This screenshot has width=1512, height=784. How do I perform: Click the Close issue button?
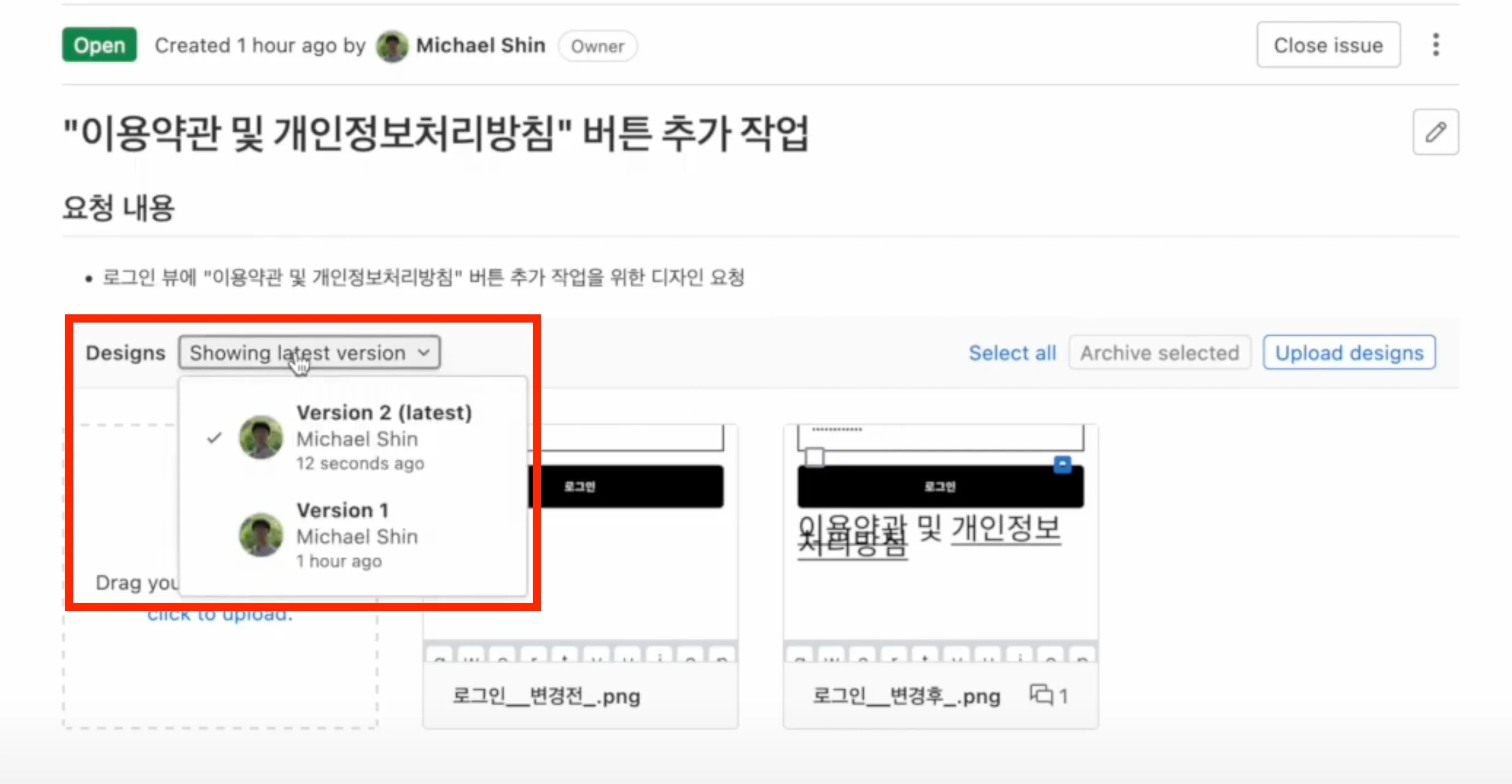pyautogui.click(x=1328, y=45)
